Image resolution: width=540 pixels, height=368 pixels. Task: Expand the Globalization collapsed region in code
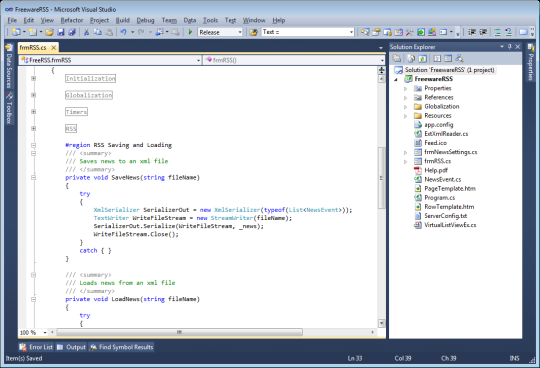click(x=33, y=95)
